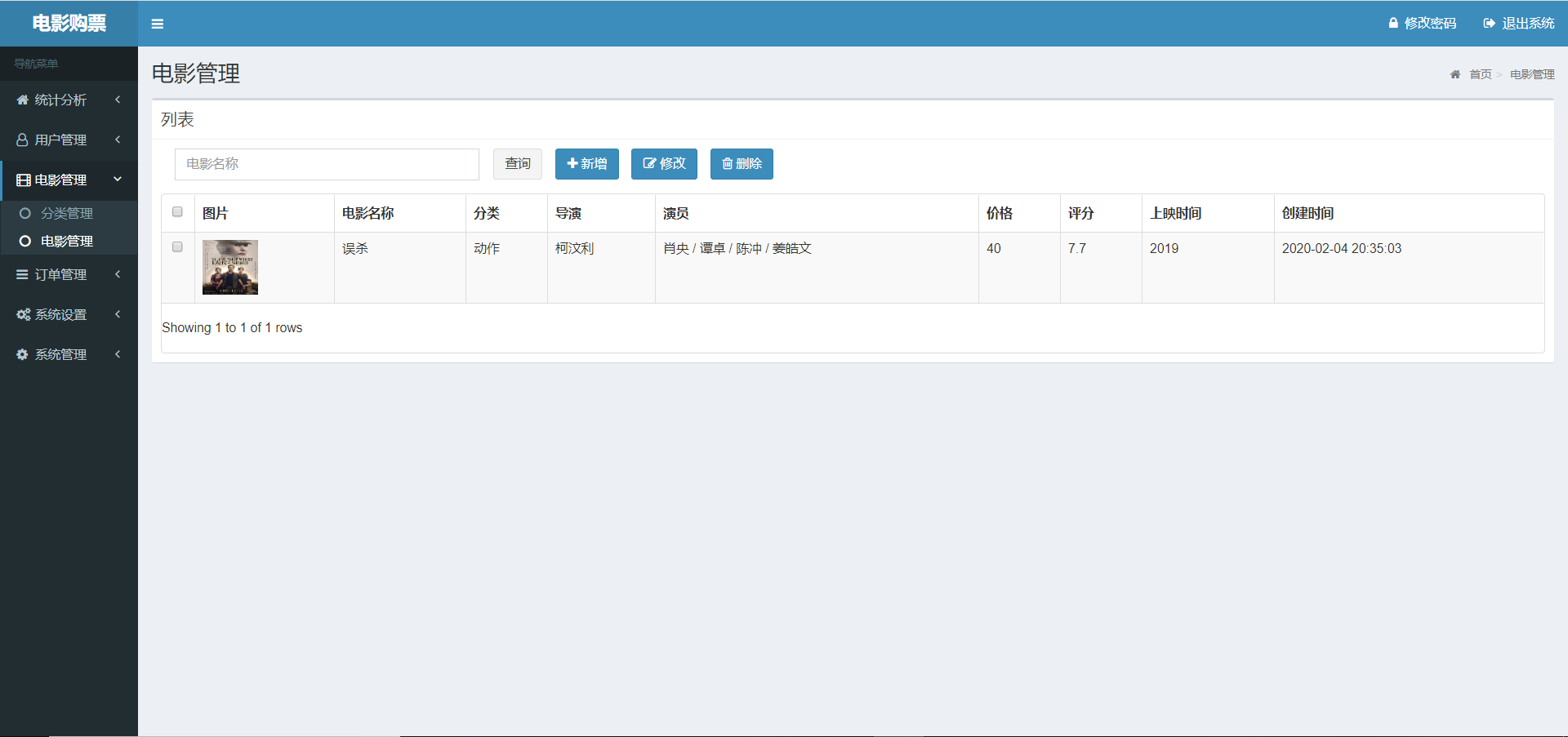Expand the 用户管理 menu chevron
Viewport: 1568px width, 737px height.
tap(118, 140)
